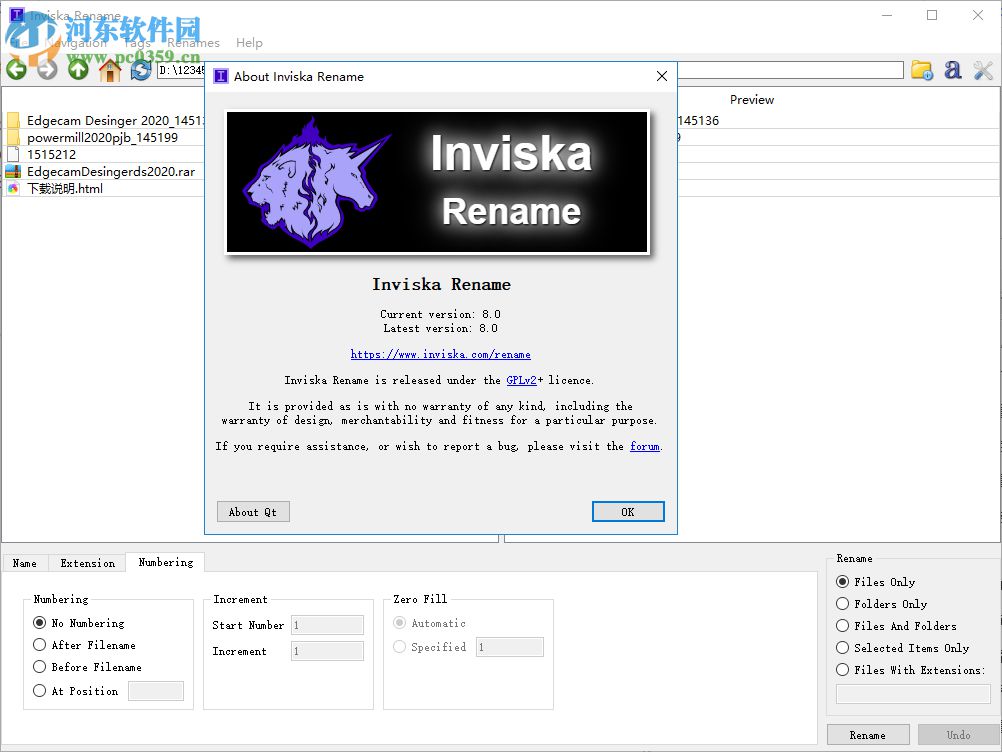Navigate back with the green back arrow

16,70
